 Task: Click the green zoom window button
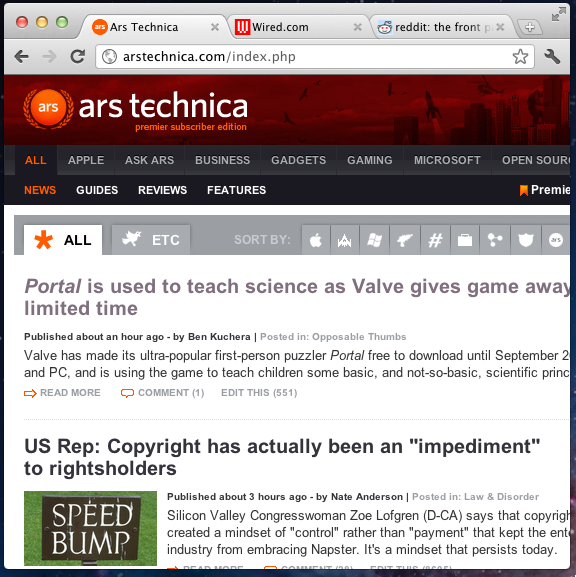[x=62, y=22]
